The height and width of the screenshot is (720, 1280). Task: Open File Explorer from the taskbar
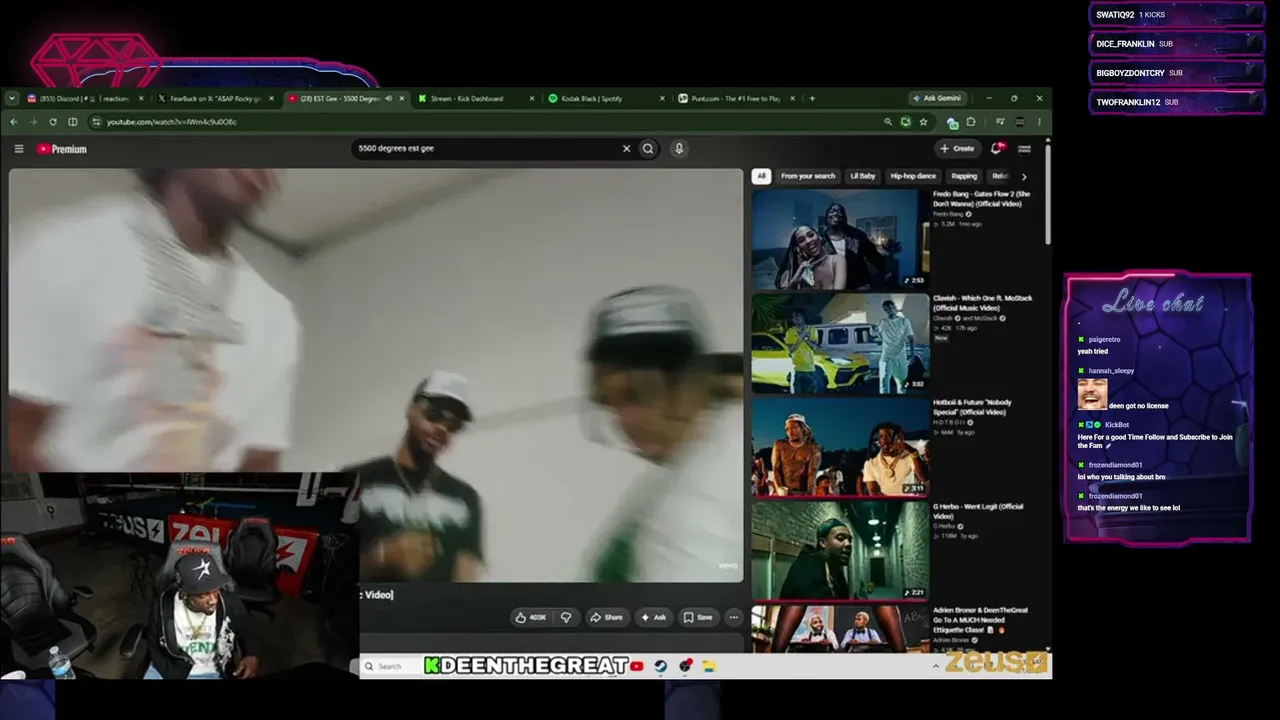[x=708, y=666]
